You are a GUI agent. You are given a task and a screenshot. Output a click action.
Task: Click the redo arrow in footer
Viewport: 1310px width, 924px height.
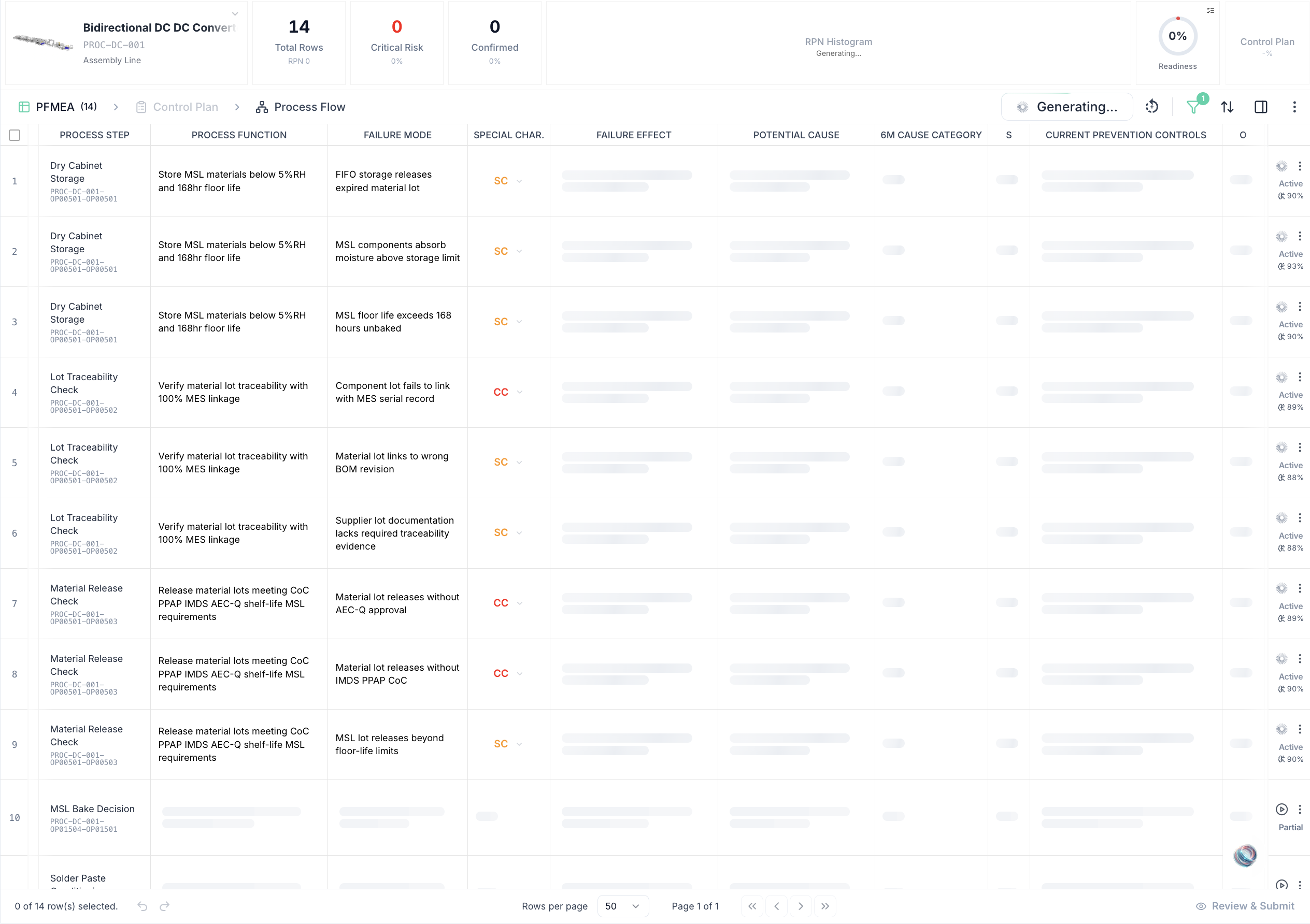[x=165, y=906]
